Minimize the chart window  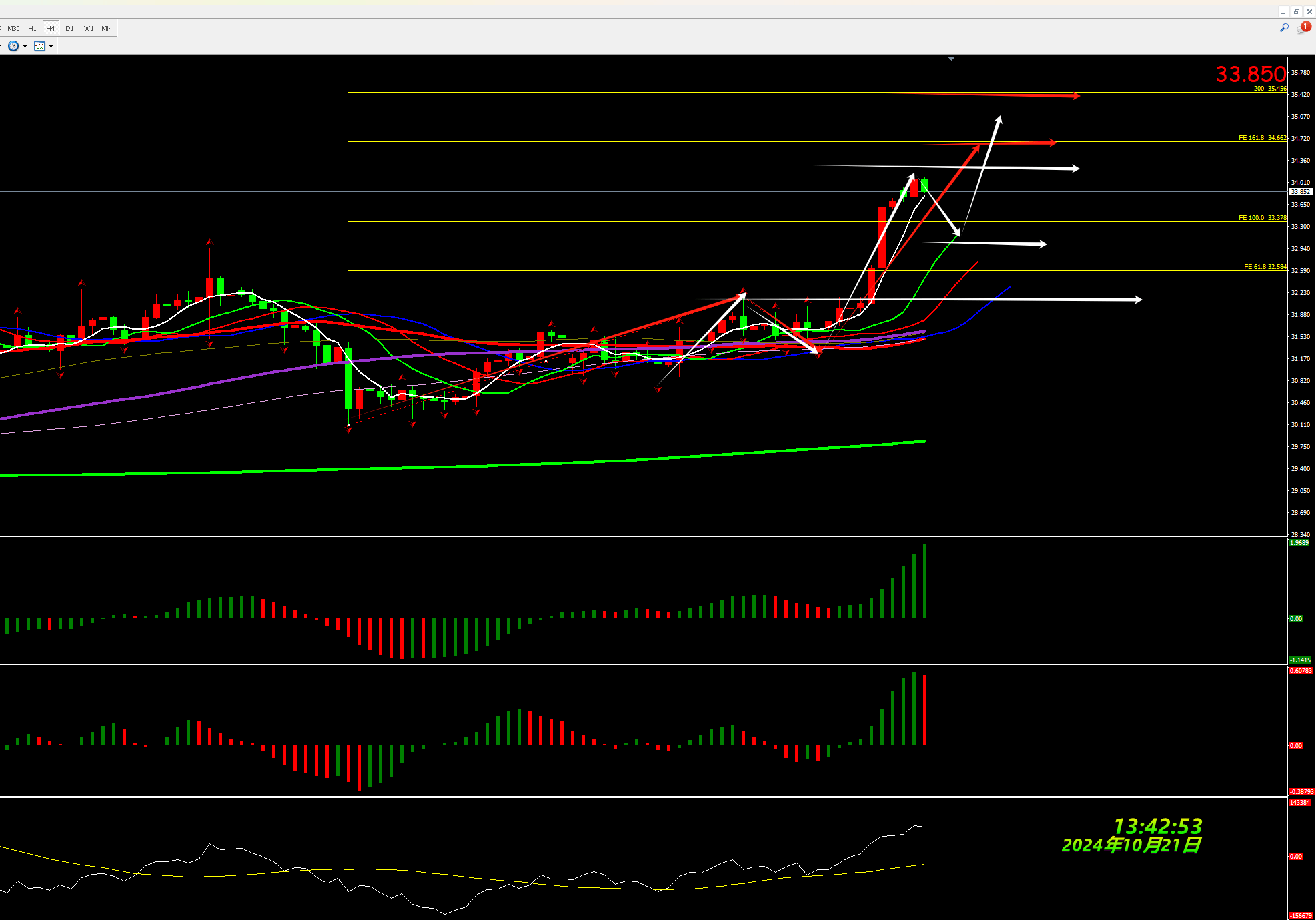pyautogui.click(x=1283, y=11)
